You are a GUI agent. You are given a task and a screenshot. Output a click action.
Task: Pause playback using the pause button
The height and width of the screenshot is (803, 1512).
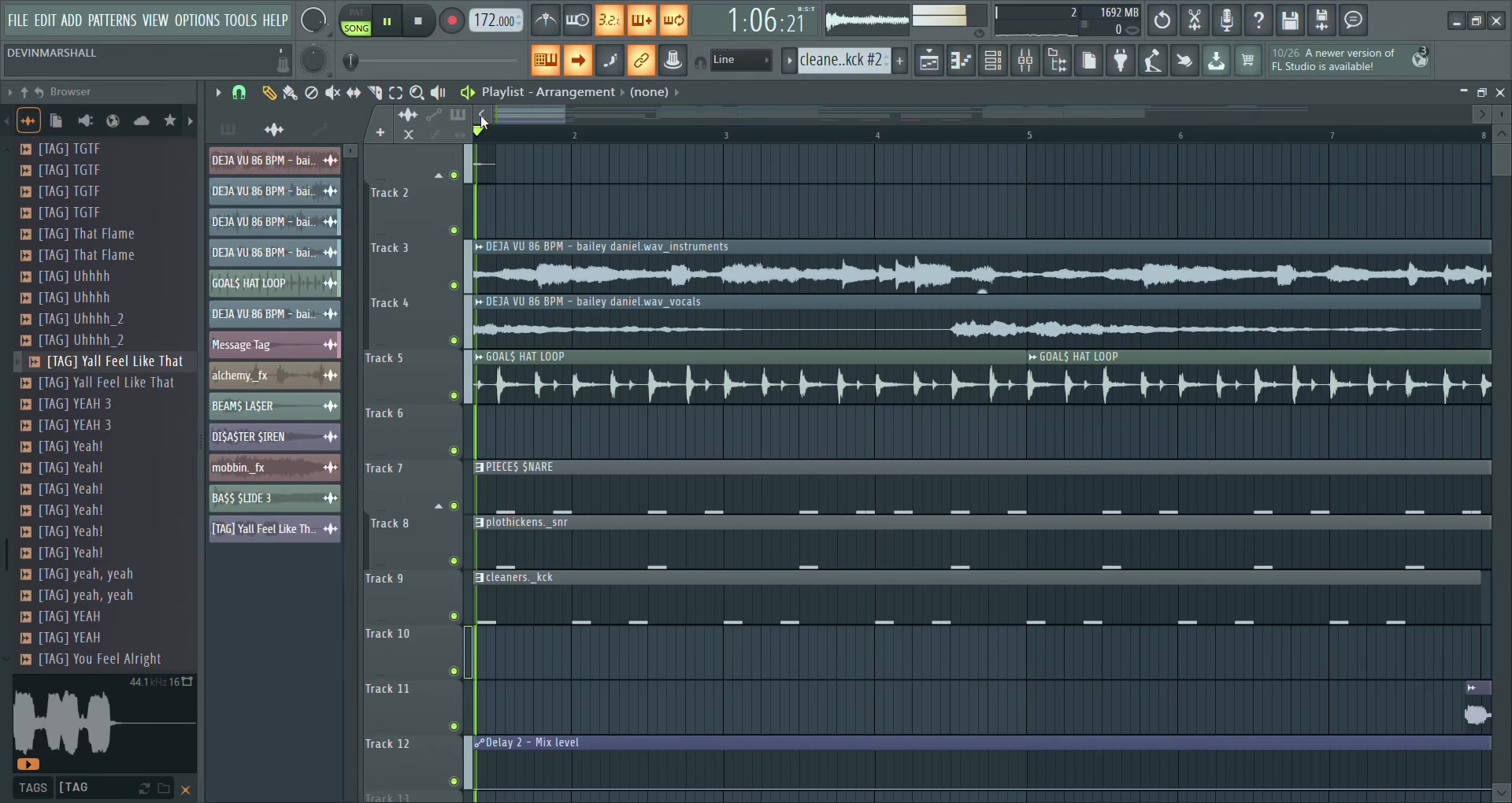[x=387, y=21]
